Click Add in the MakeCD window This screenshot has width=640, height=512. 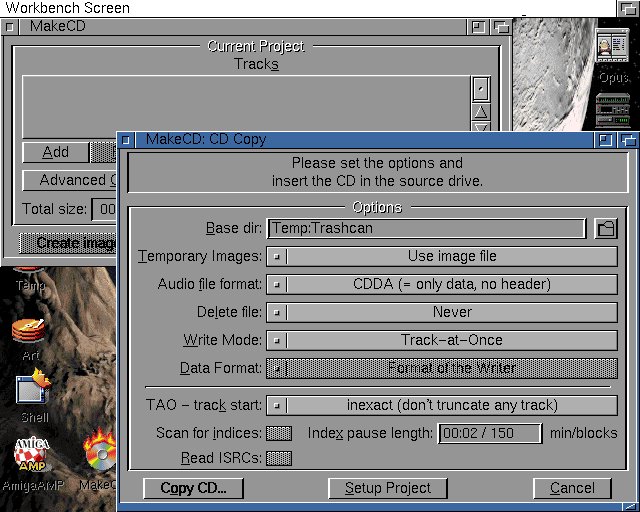coord(56,152)
